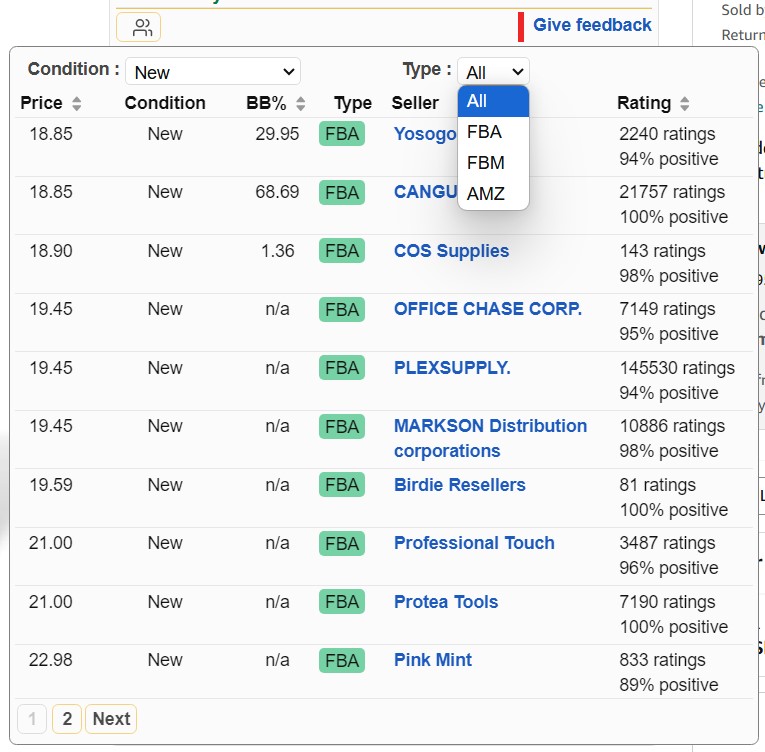
Task: Open MARKSON Distribution corporations link
Action: [x=490, y=438]
